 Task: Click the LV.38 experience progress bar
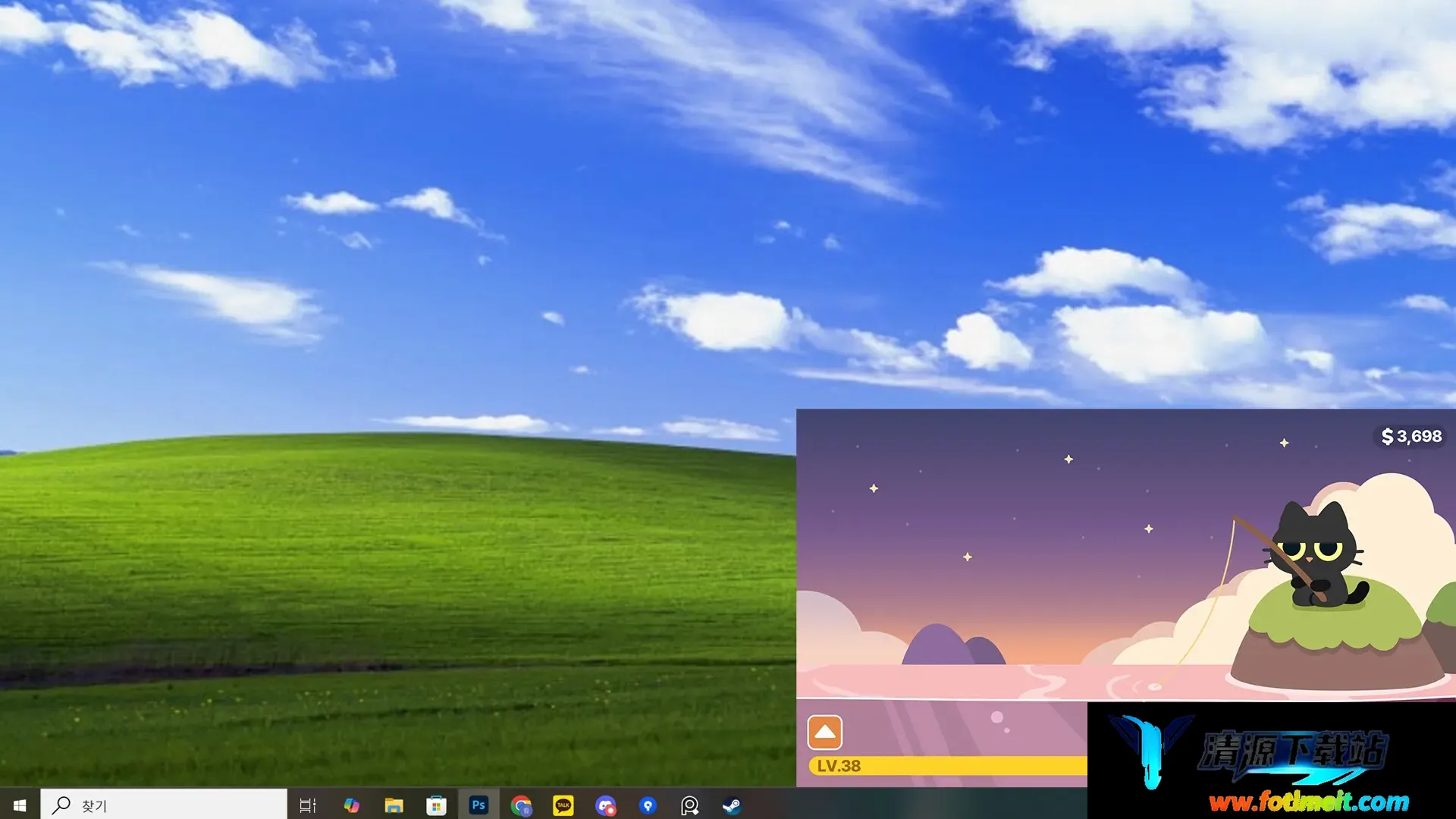(x=948, y=766)
